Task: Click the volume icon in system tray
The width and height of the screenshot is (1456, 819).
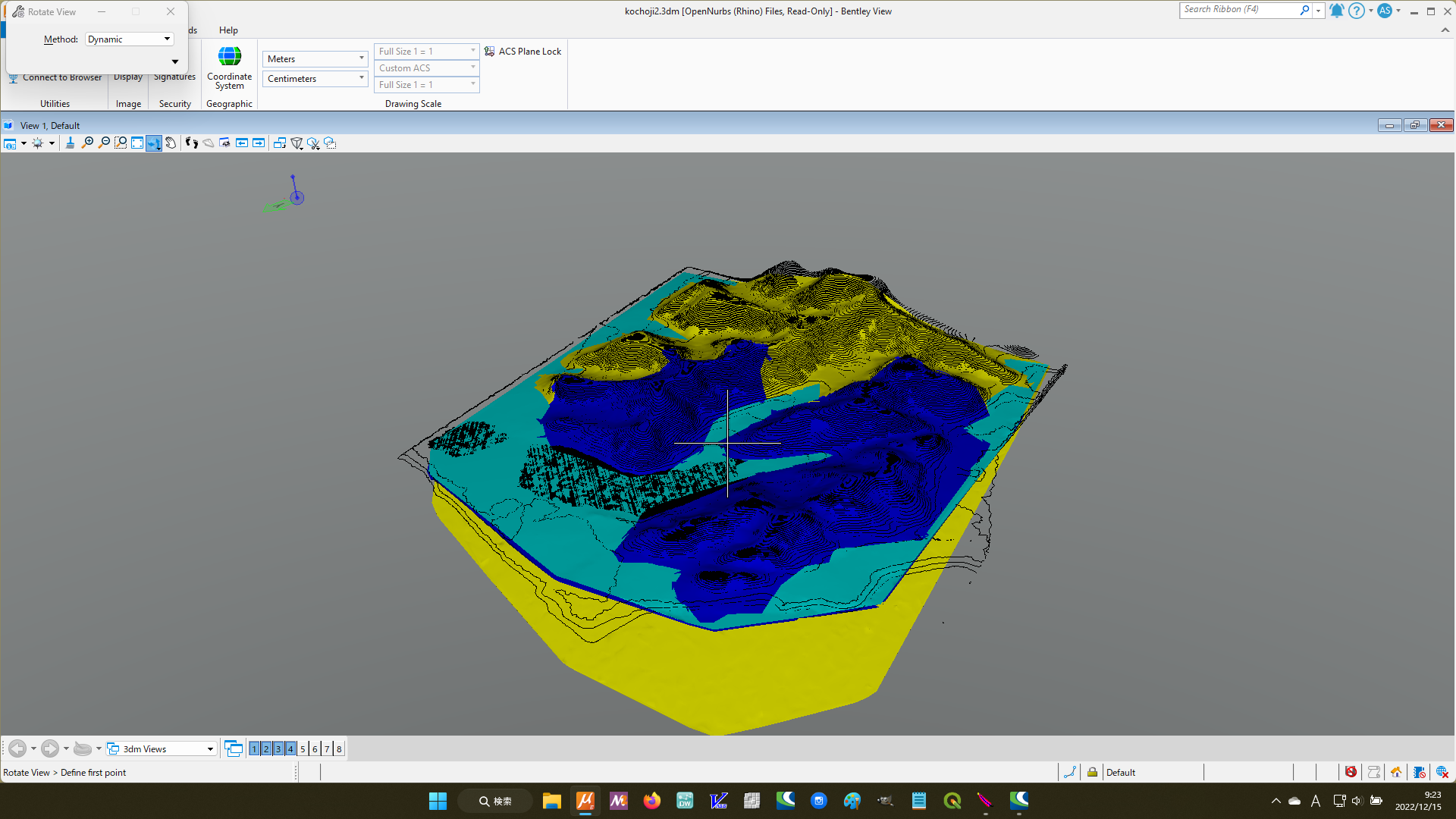Action: coord(1357,801)
